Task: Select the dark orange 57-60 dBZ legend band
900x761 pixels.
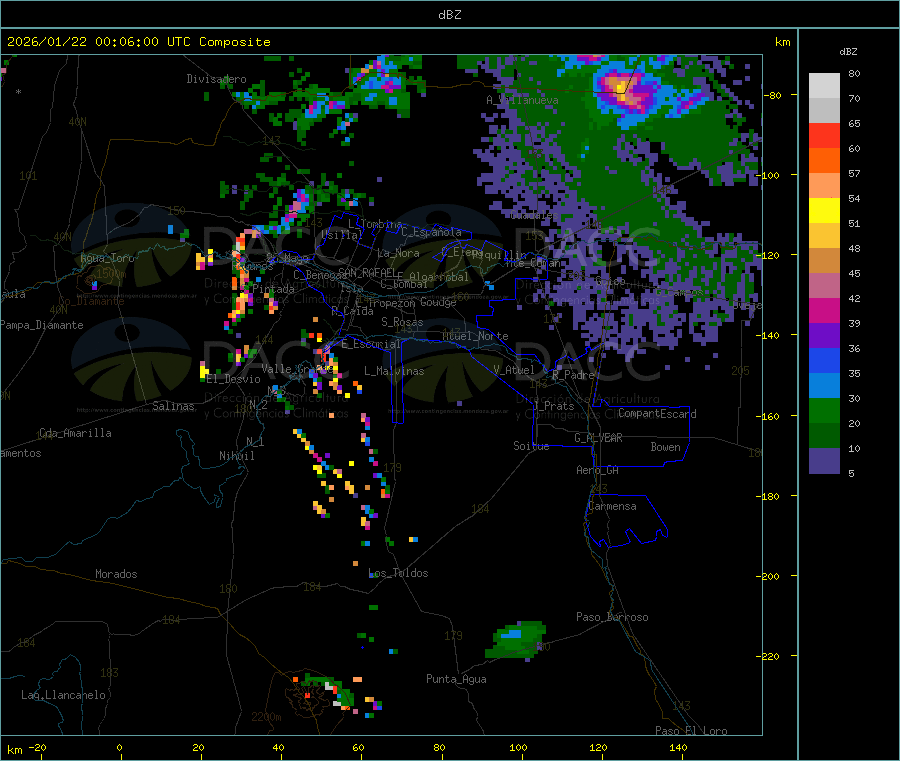Action: point(824,161)
